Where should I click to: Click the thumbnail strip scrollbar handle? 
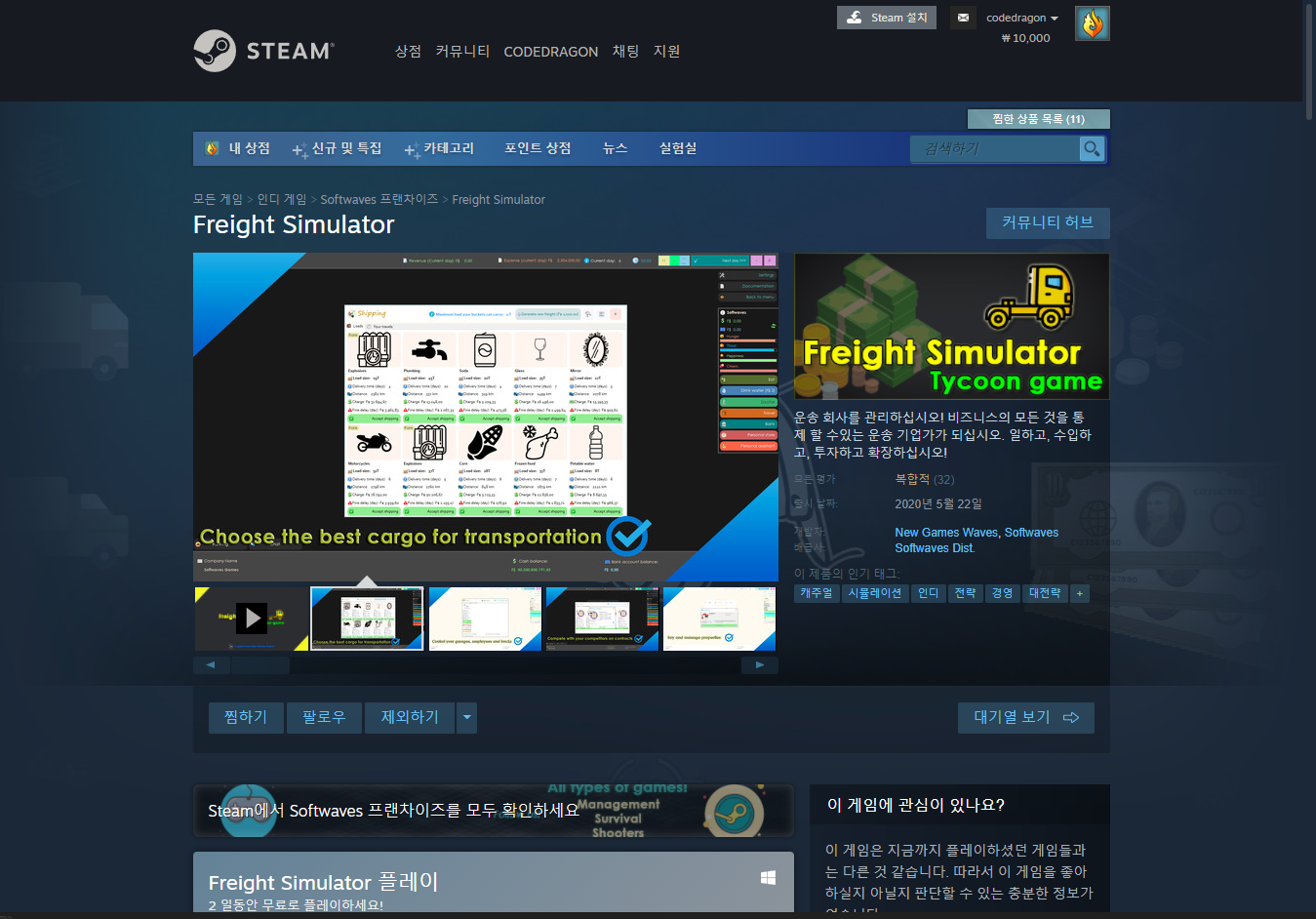(260, 665)
